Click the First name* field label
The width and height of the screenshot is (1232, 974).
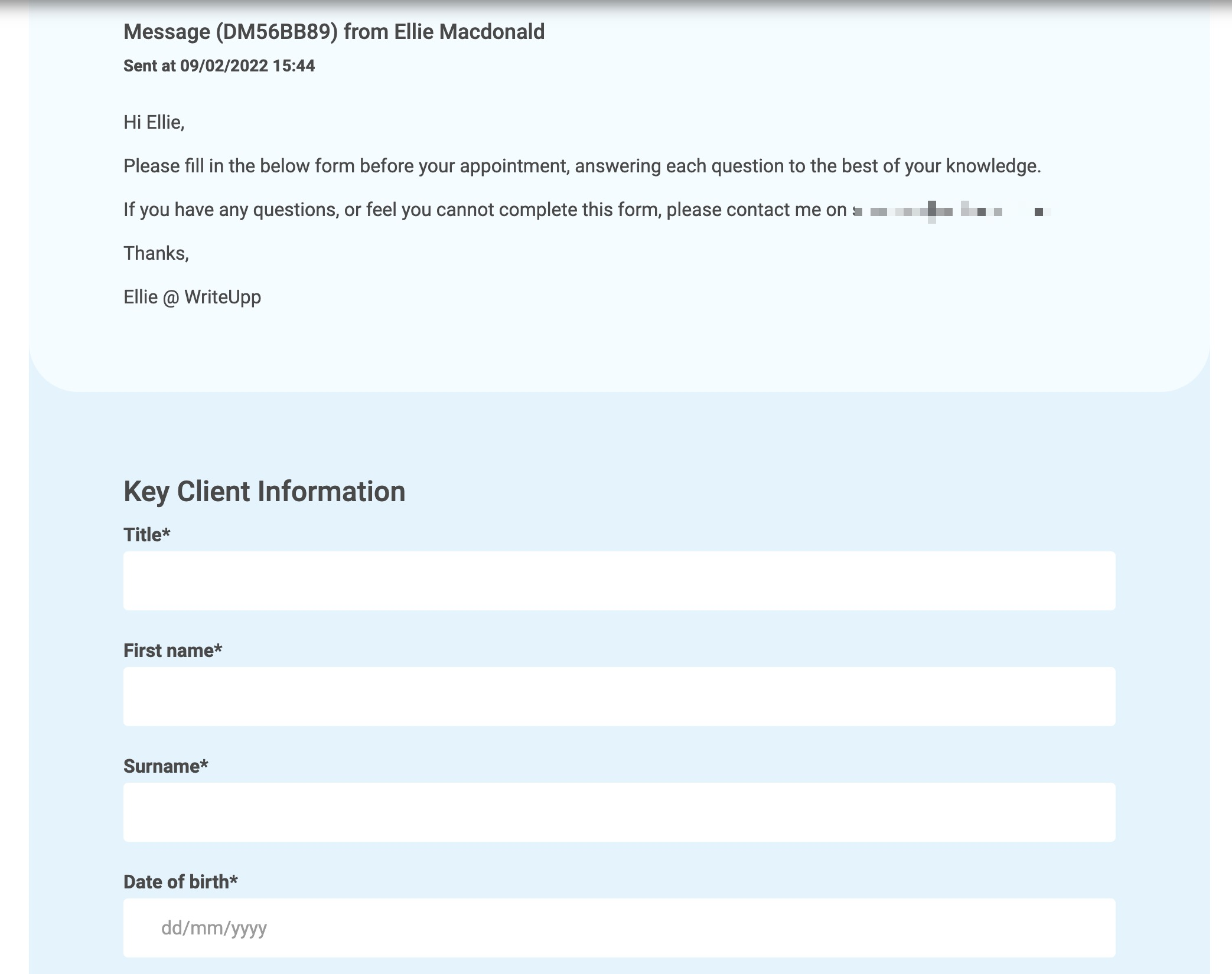(172, 650)
